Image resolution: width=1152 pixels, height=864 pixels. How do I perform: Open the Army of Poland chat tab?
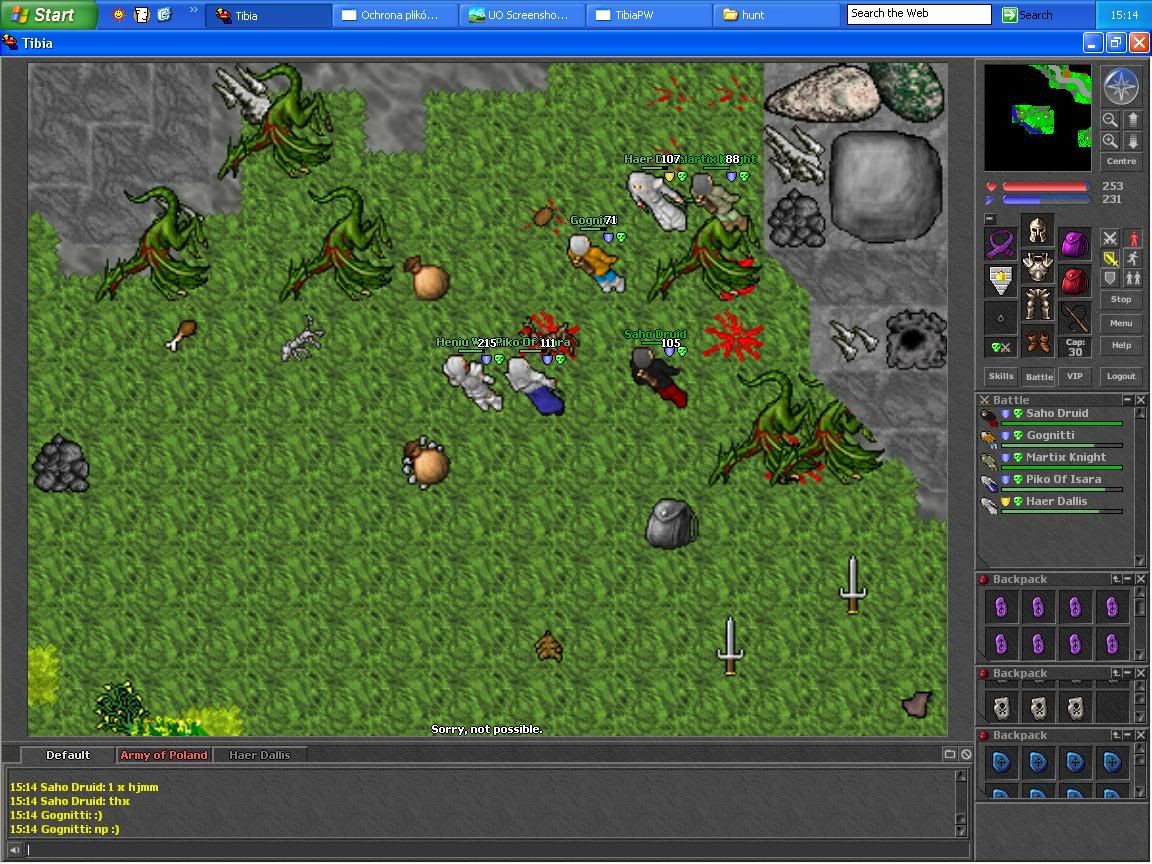click(164, 755)
